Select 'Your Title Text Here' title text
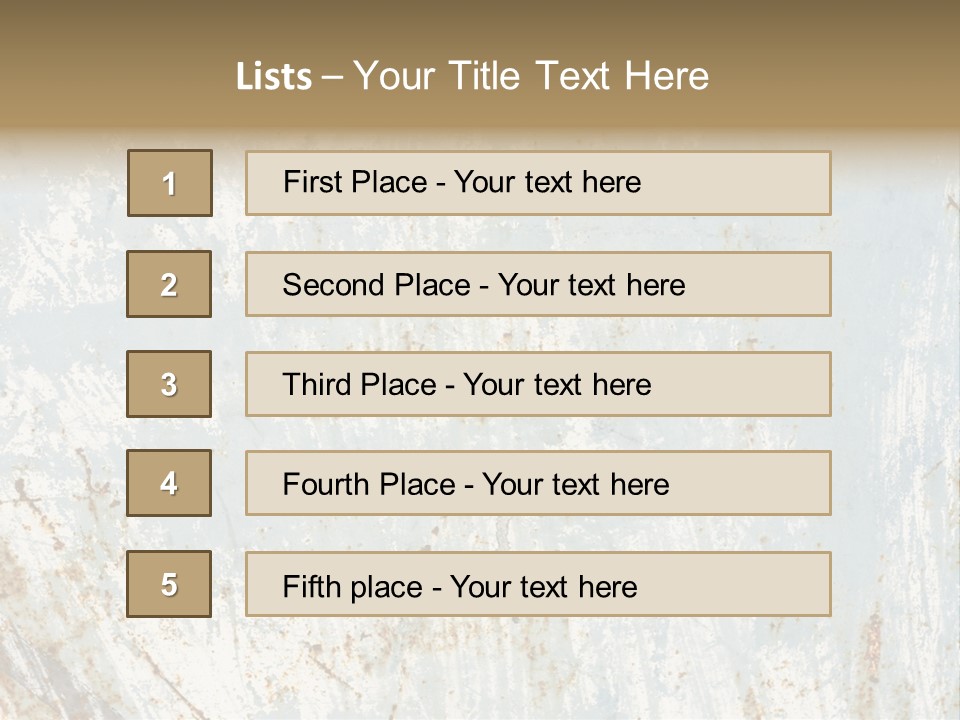 pos(531,77)
